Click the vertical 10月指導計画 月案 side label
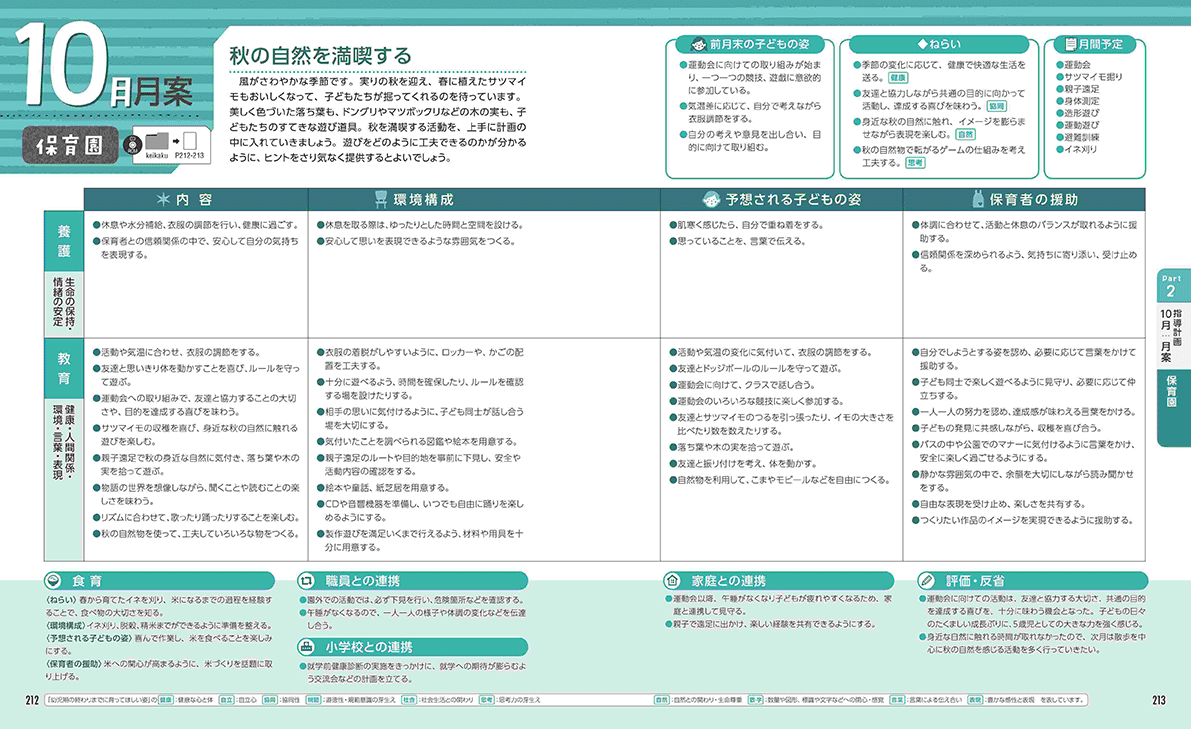1191x729 pixels. 1170,335
